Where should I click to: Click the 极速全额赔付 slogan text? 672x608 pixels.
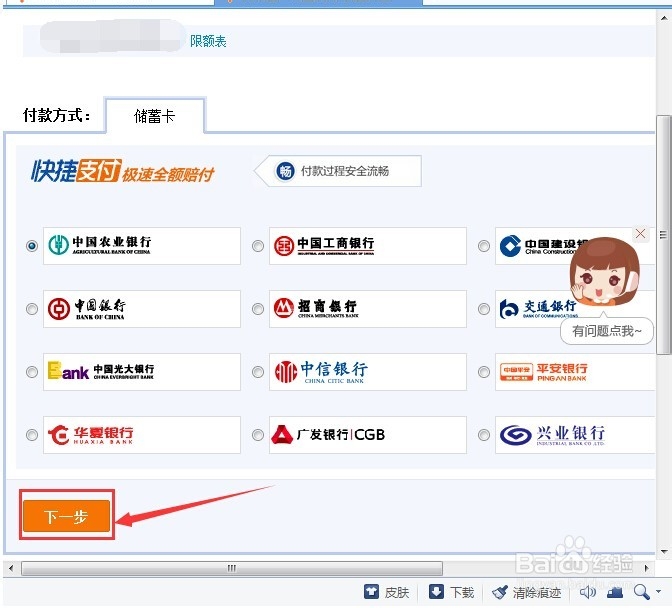[x=168, y=174]
